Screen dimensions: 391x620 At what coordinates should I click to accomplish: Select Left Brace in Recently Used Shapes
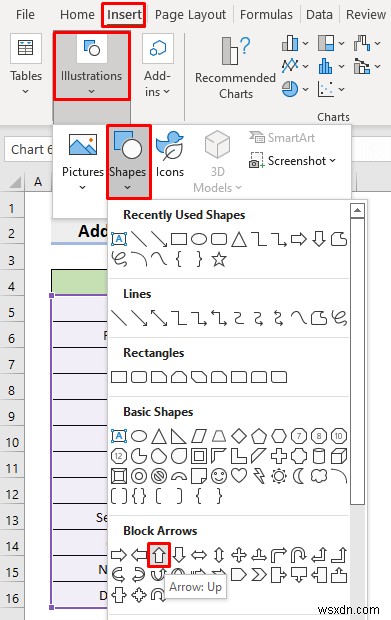coord(179,259)
